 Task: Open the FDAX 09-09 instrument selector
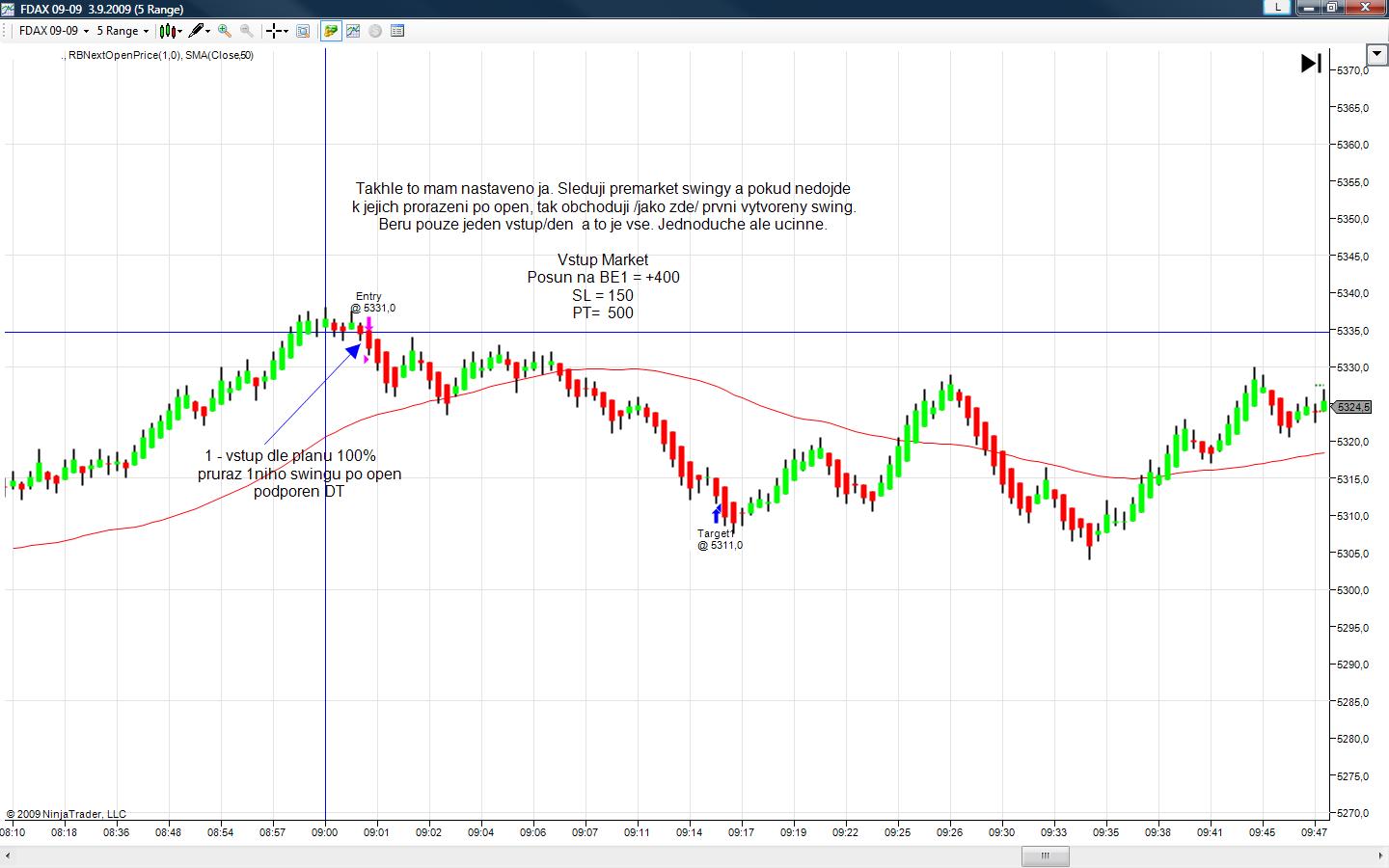54,31
